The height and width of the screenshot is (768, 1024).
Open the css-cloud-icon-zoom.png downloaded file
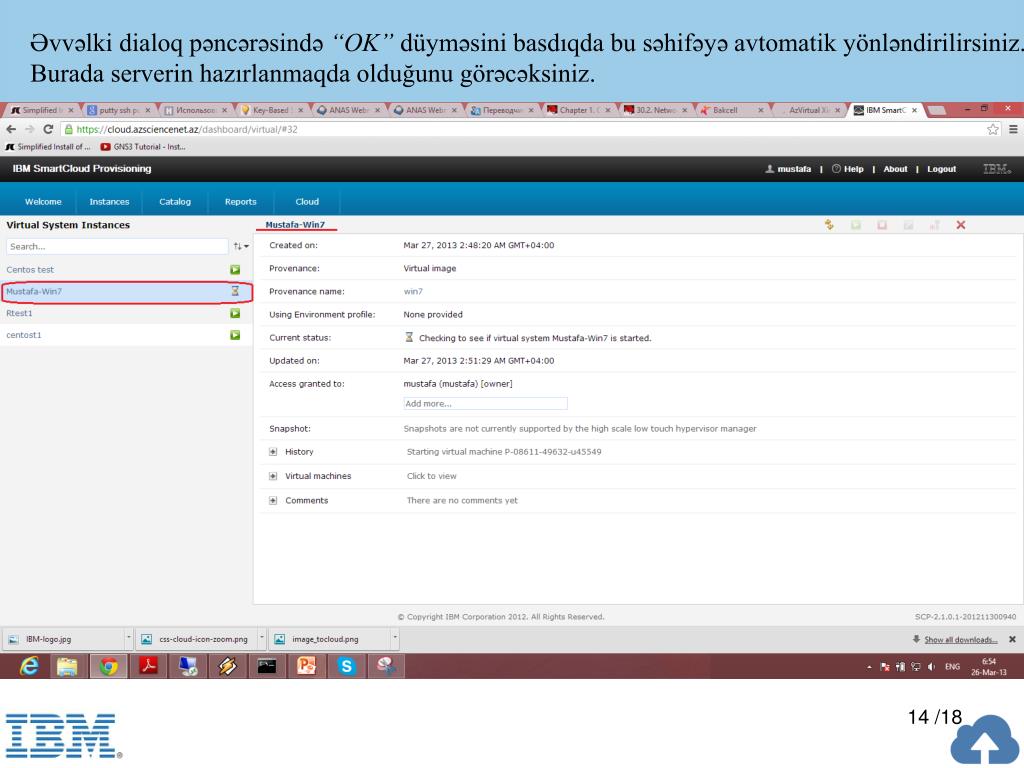pyautogui.click(x=197, y=639)
